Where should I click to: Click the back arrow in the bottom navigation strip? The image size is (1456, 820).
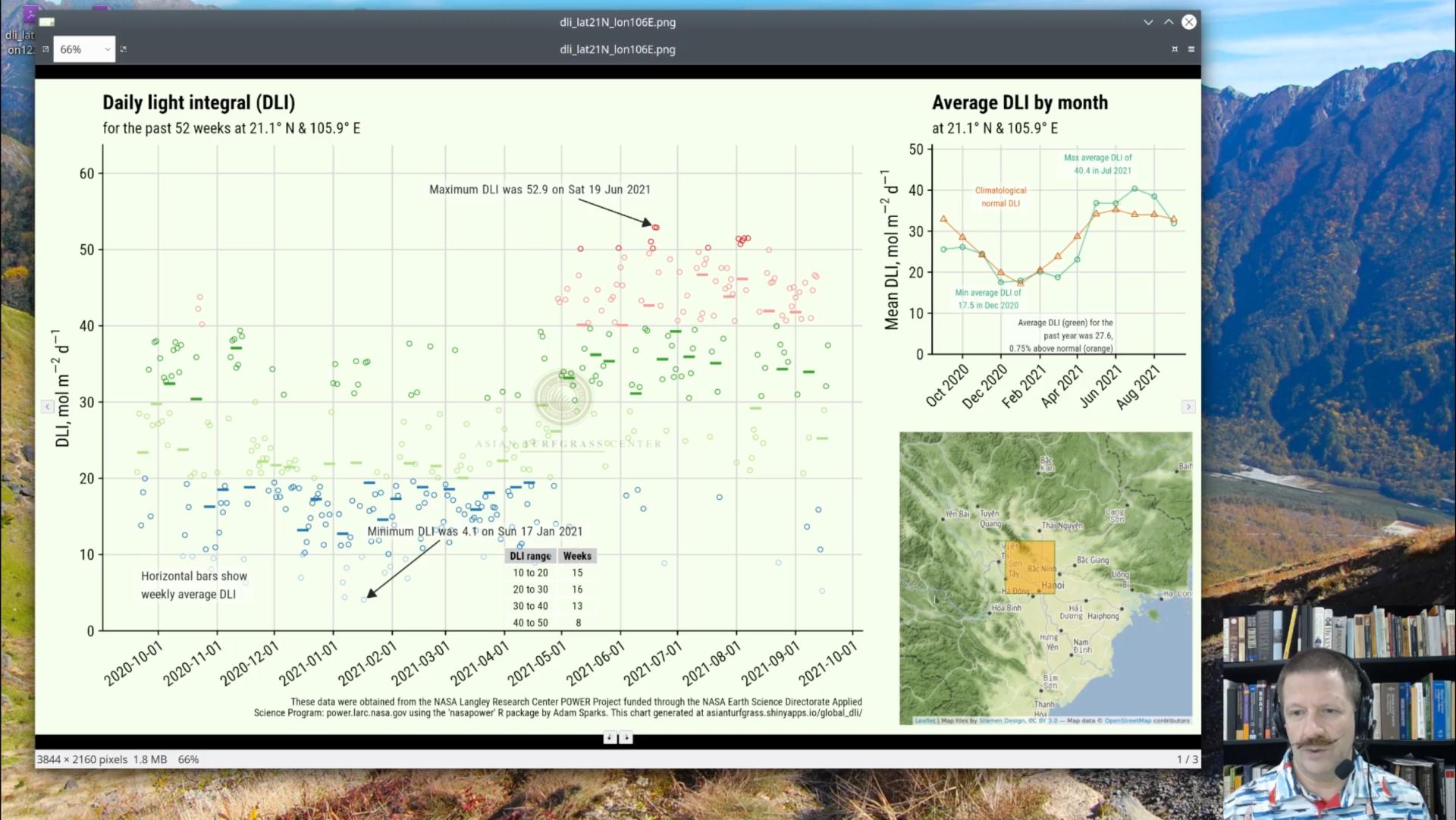coord(611,737)
